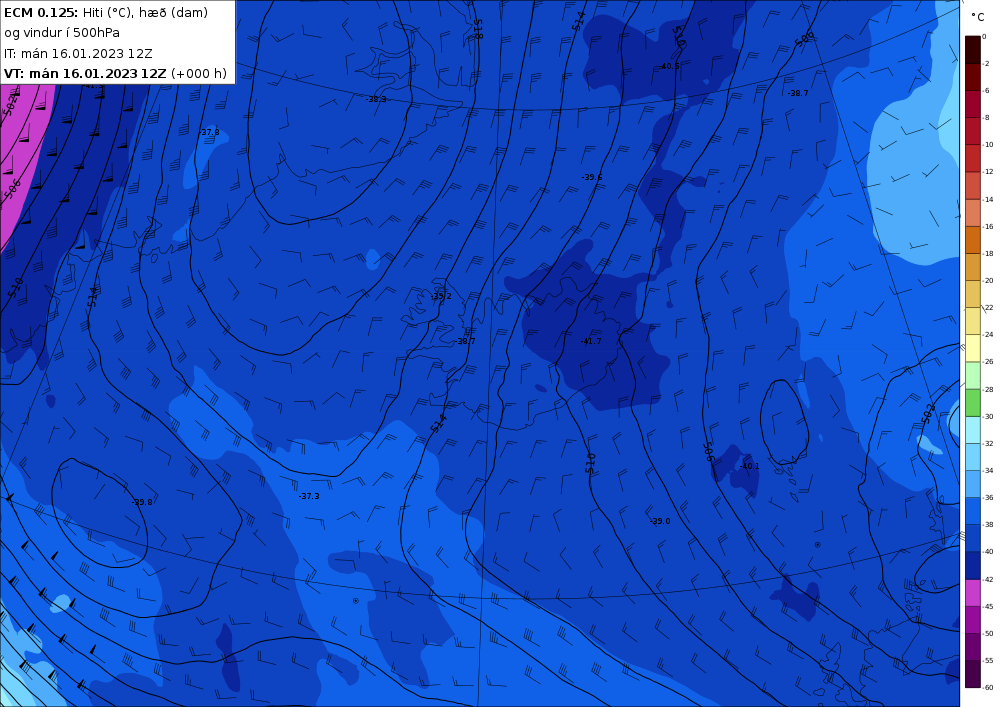
Task: Click the -30 label on the color scale
Action: point(987,416)
